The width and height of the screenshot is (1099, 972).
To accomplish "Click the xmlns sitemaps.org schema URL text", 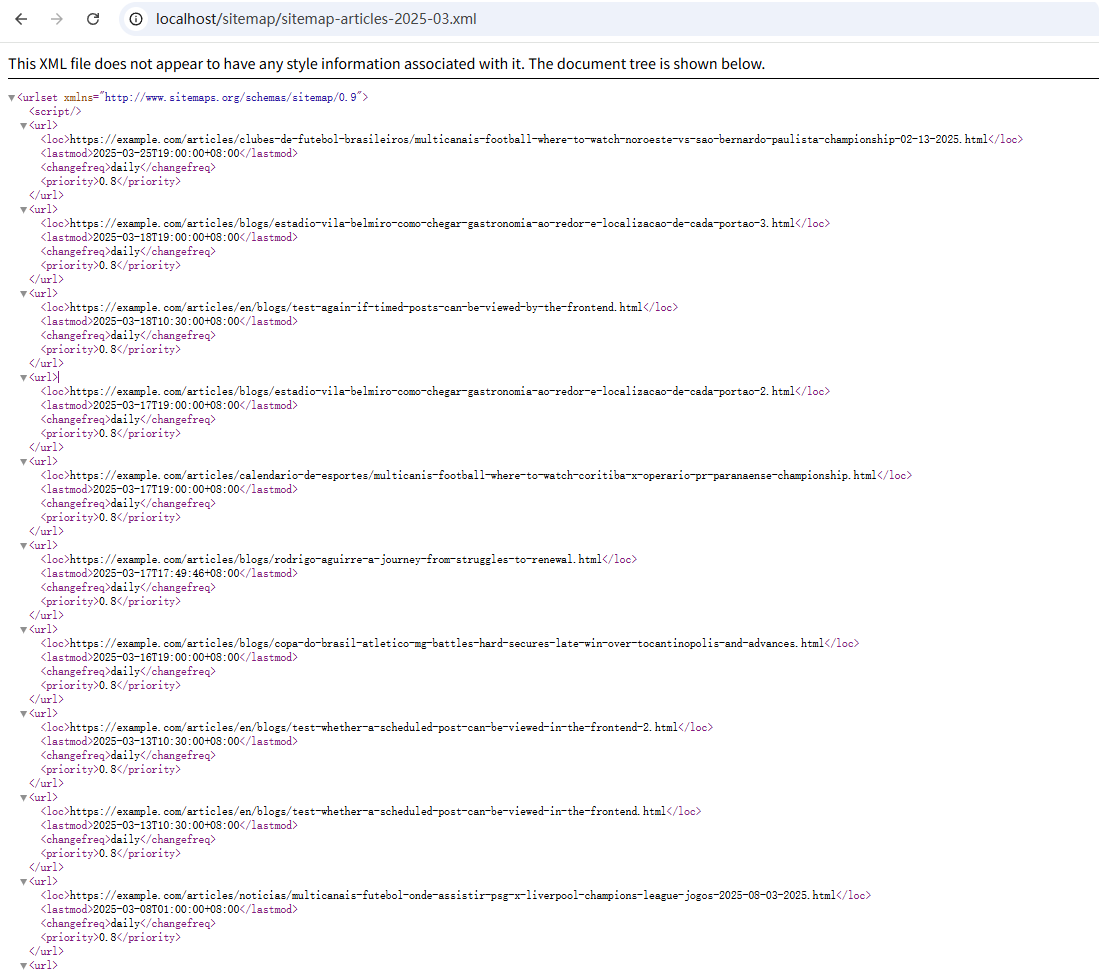I will pyautogui.click(x=231, y=97).
